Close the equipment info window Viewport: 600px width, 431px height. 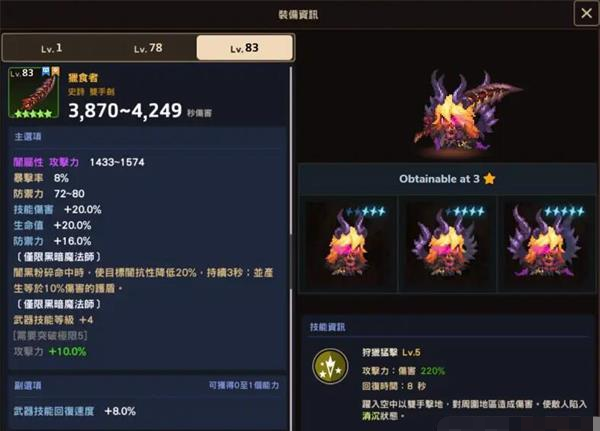(x=586, y=13)
